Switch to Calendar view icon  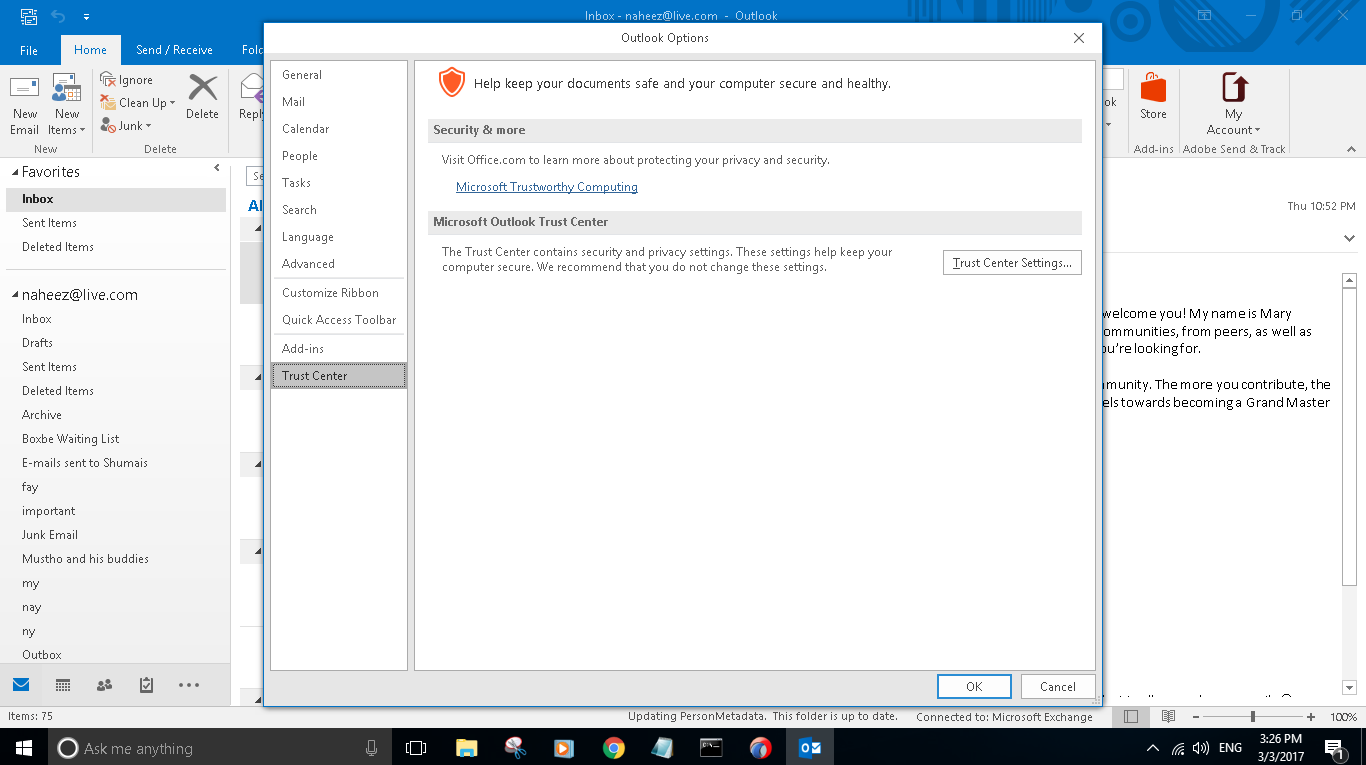[x=63, y=685]
